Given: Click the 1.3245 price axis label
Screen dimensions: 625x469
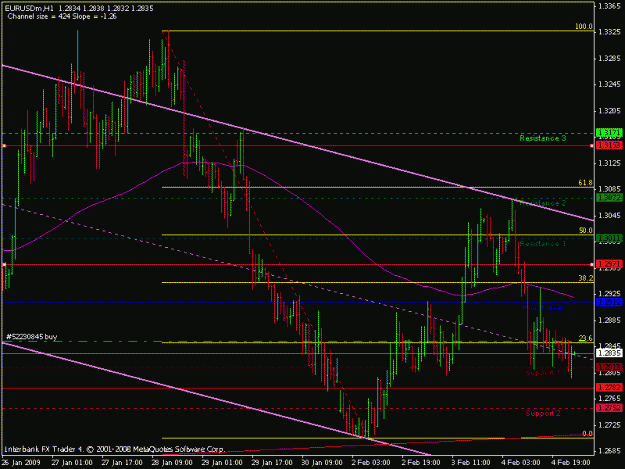Looking at the screenshot, I should 609,84.
